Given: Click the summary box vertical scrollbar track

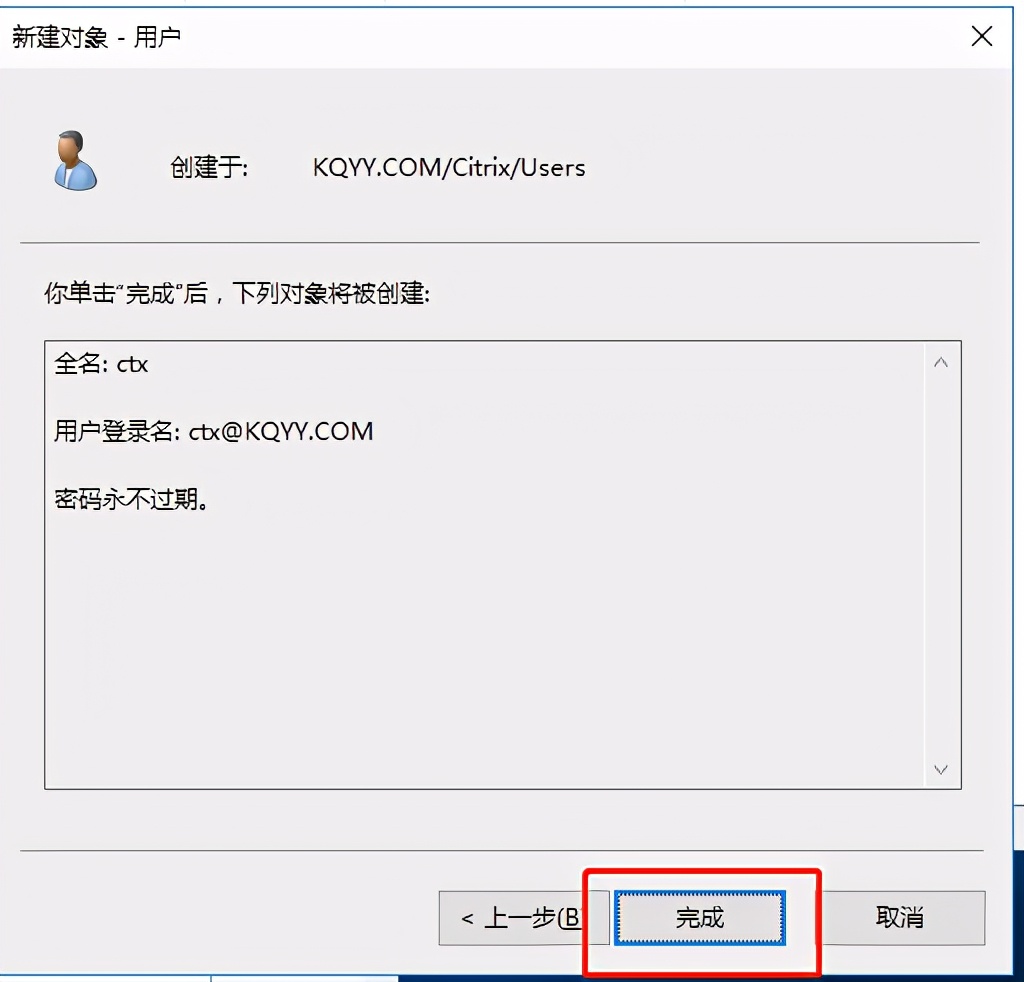Looking at the screenshot, I should point(940,565).
